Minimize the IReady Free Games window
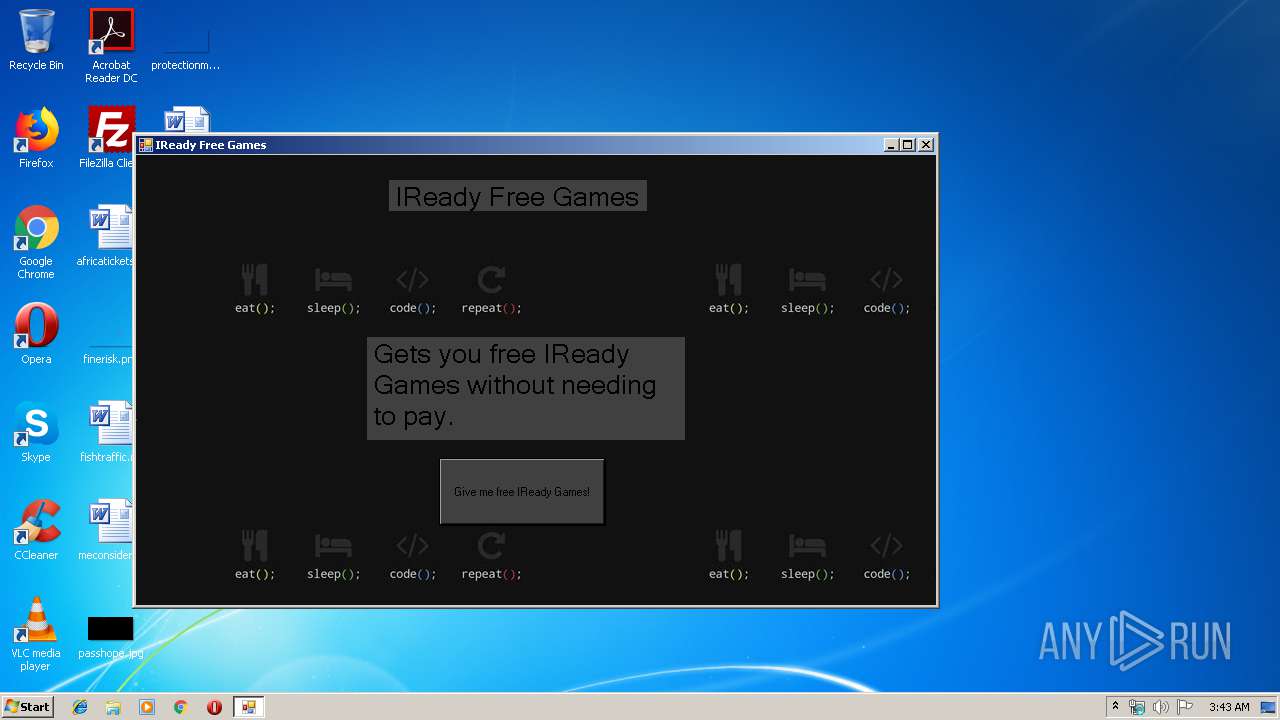The width and height of the screenshot is (1280, 720). coord(891,145)
